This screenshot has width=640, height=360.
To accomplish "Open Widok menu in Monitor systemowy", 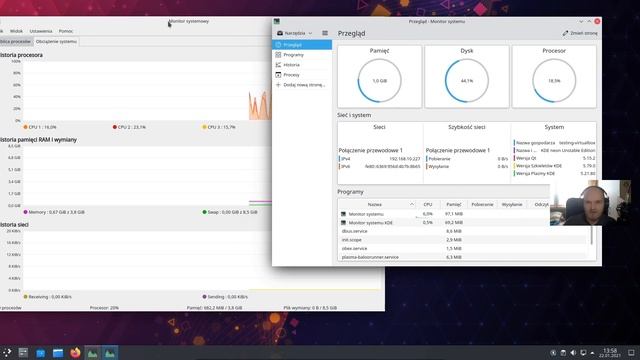I will (16, 31).
